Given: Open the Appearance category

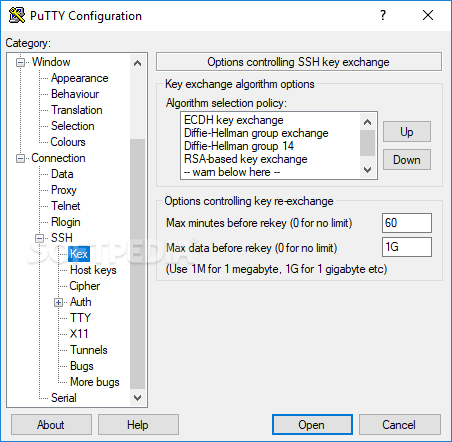Looking at the screenshot, I should [80, 78].
